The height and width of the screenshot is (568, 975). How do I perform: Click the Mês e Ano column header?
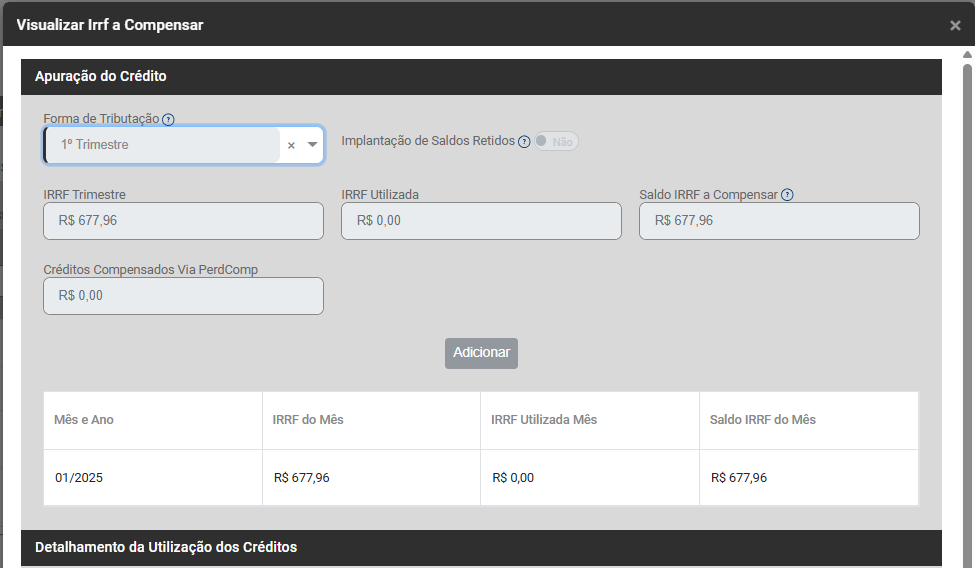pyautogui.click(x=84, y=420)
